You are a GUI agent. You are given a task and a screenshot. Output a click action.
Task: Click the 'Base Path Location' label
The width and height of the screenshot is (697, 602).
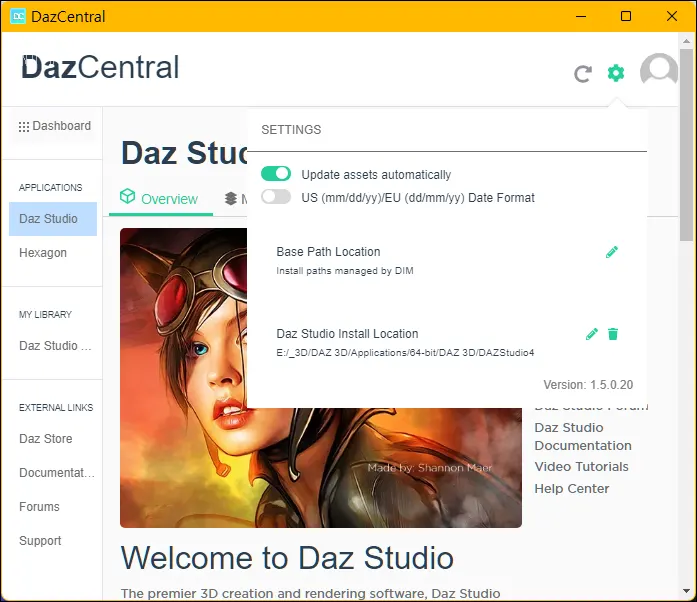click(x=328, y=252)
